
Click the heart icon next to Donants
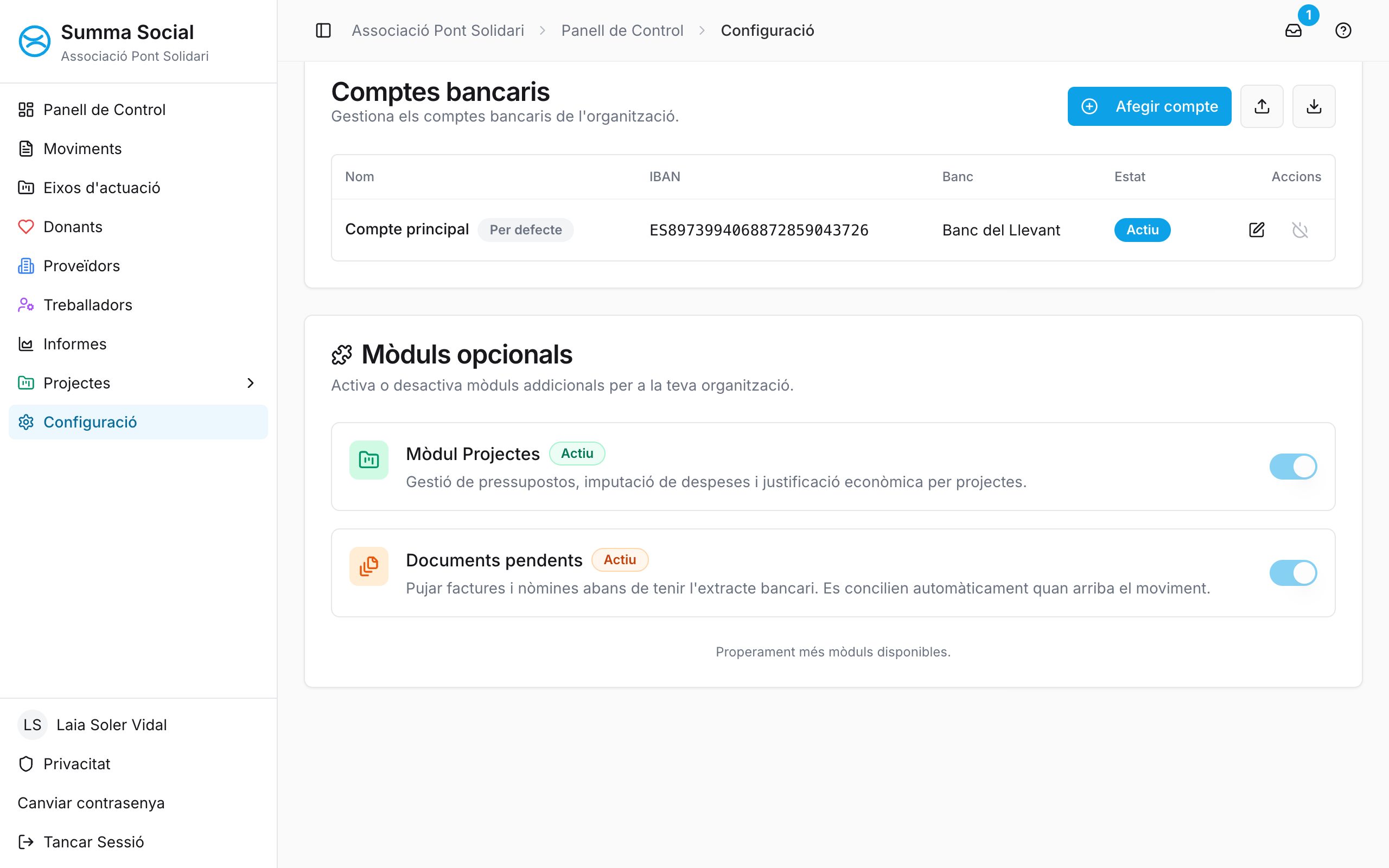coord(26,227)
